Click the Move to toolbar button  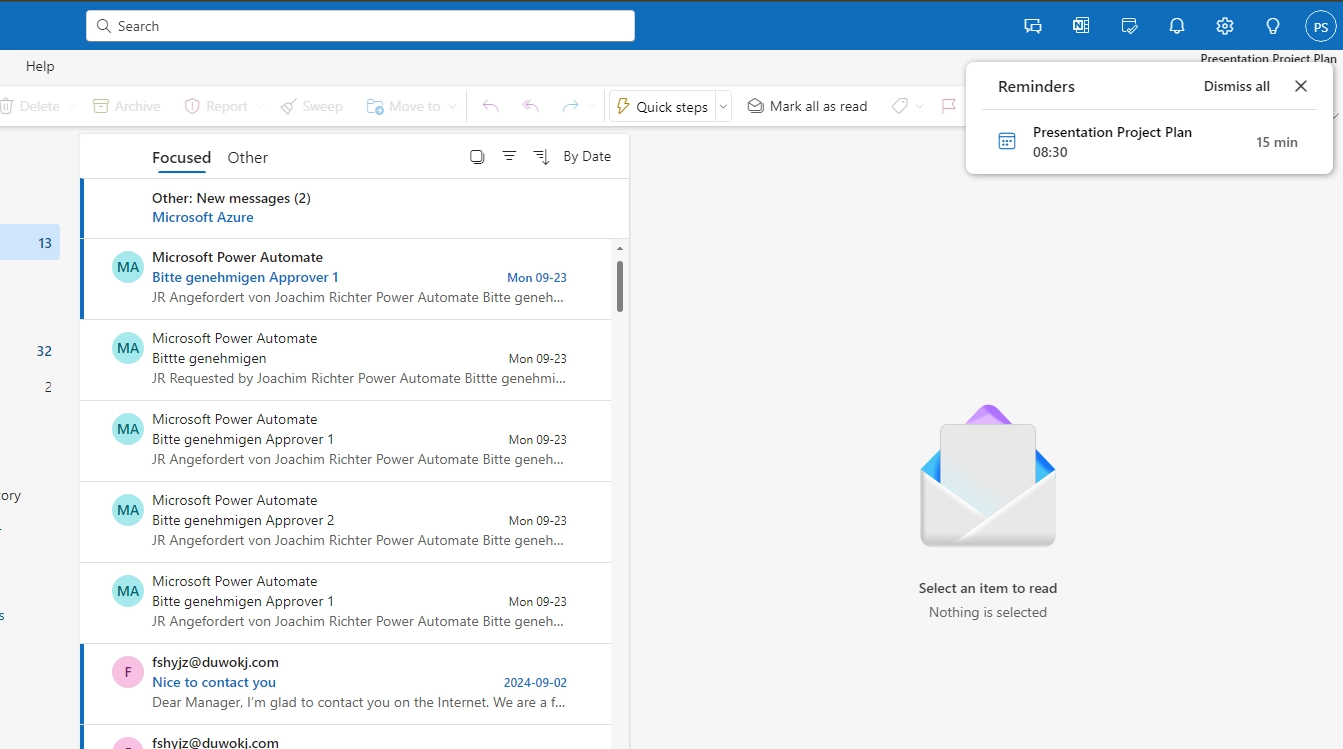[x=403, y=106]
